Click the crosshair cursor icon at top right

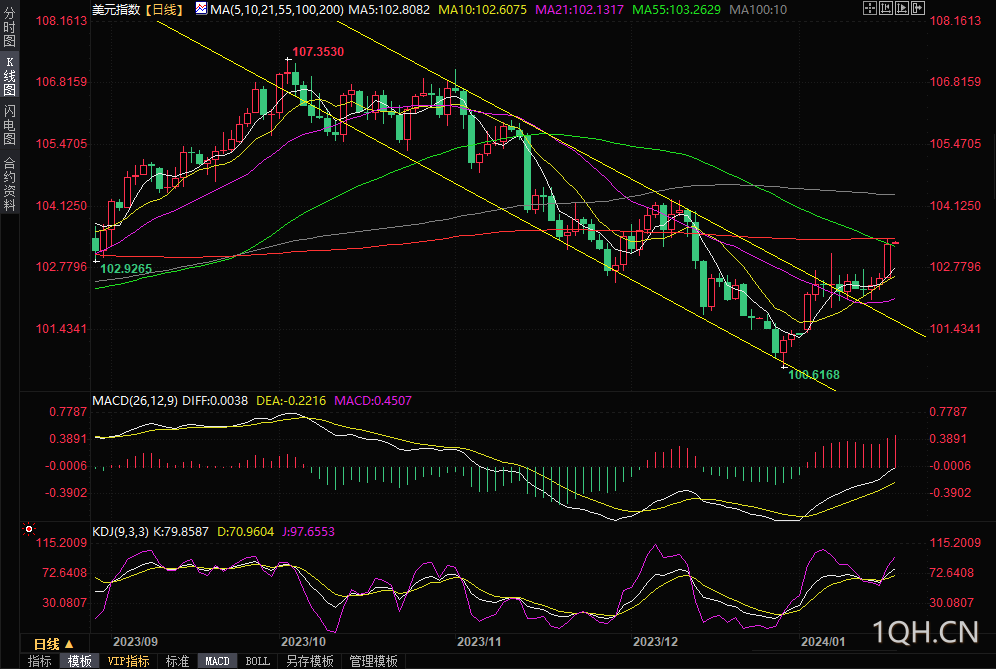pos(870,8)
